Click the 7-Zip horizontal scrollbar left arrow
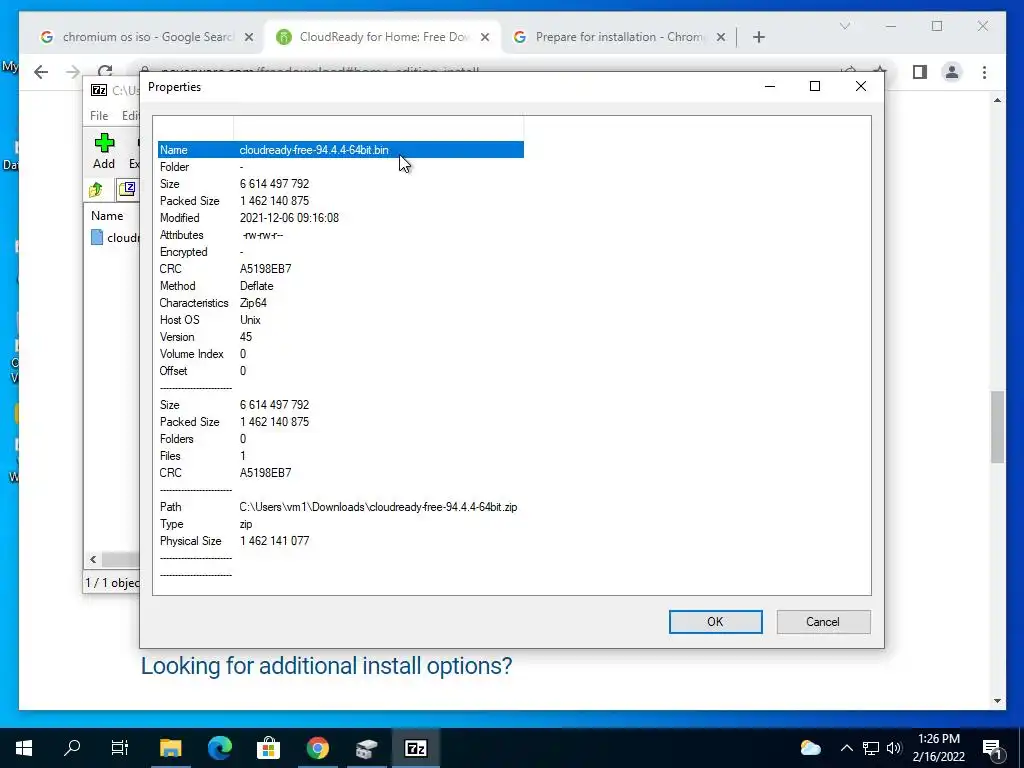This screenshot has width=1024, height=768. [x=93, y=560]
